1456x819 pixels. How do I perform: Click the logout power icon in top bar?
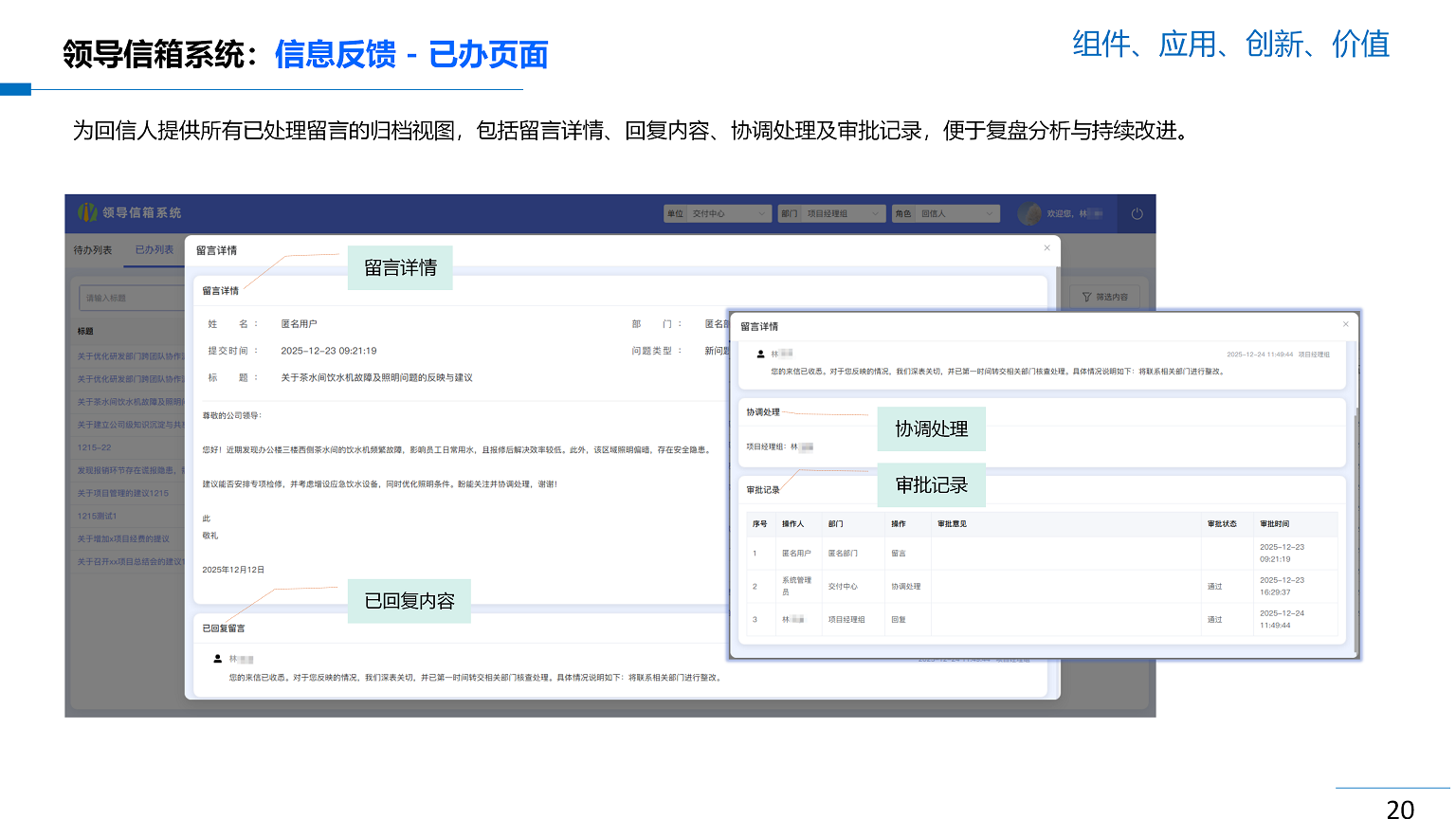coord(1137,213)
